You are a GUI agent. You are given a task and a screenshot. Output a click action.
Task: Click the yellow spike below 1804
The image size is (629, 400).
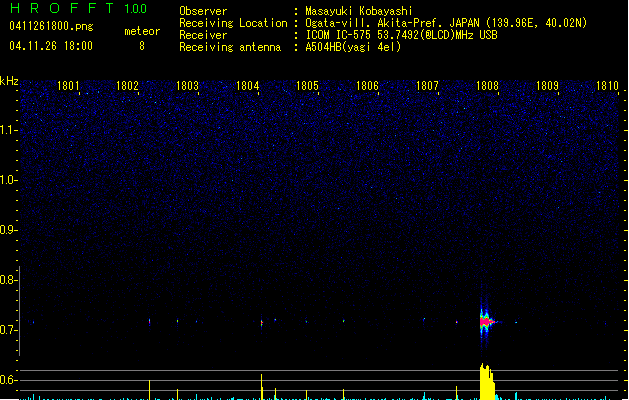[x=261, y=385]
